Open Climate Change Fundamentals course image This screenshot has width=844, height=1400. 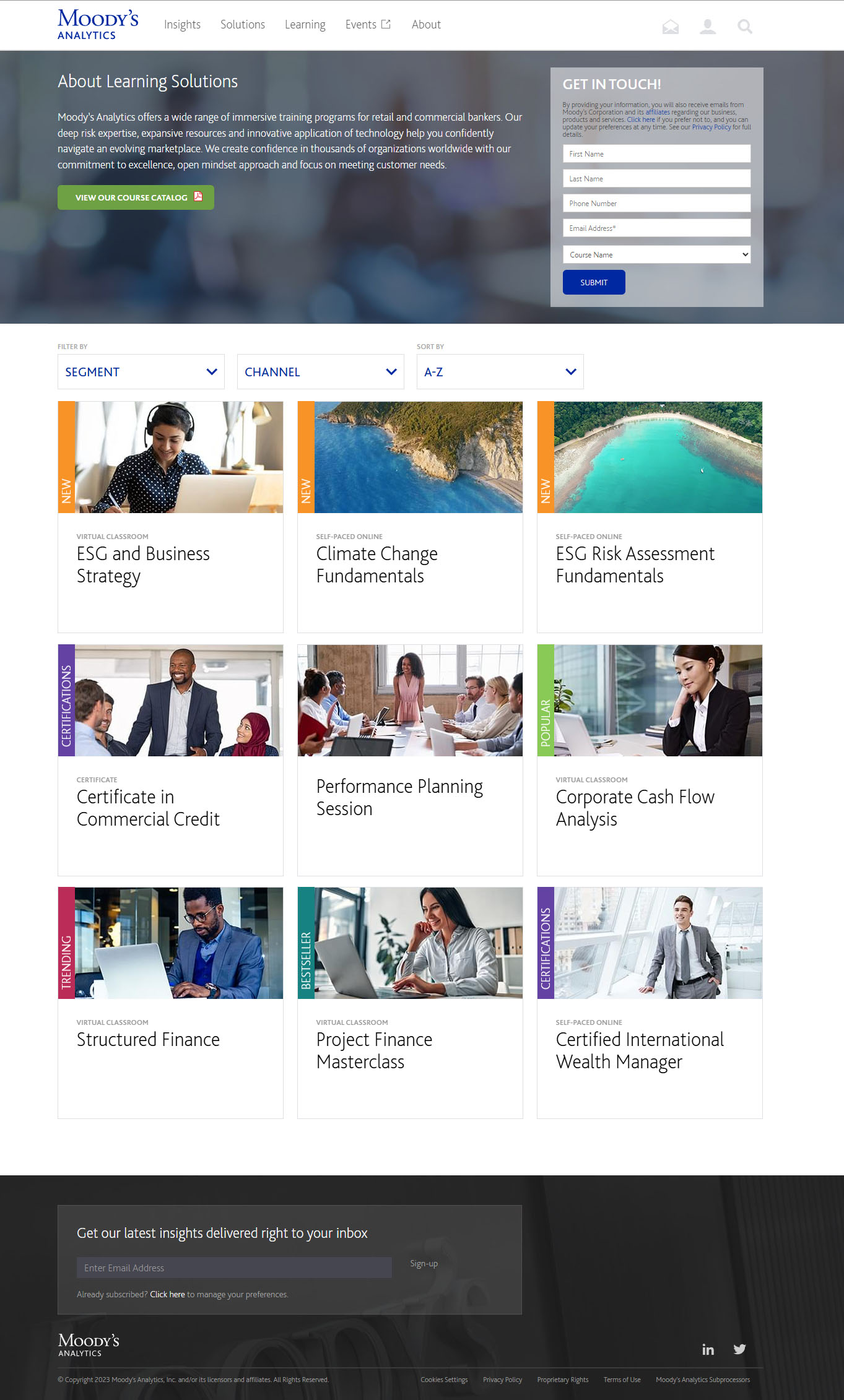(419, 457)
